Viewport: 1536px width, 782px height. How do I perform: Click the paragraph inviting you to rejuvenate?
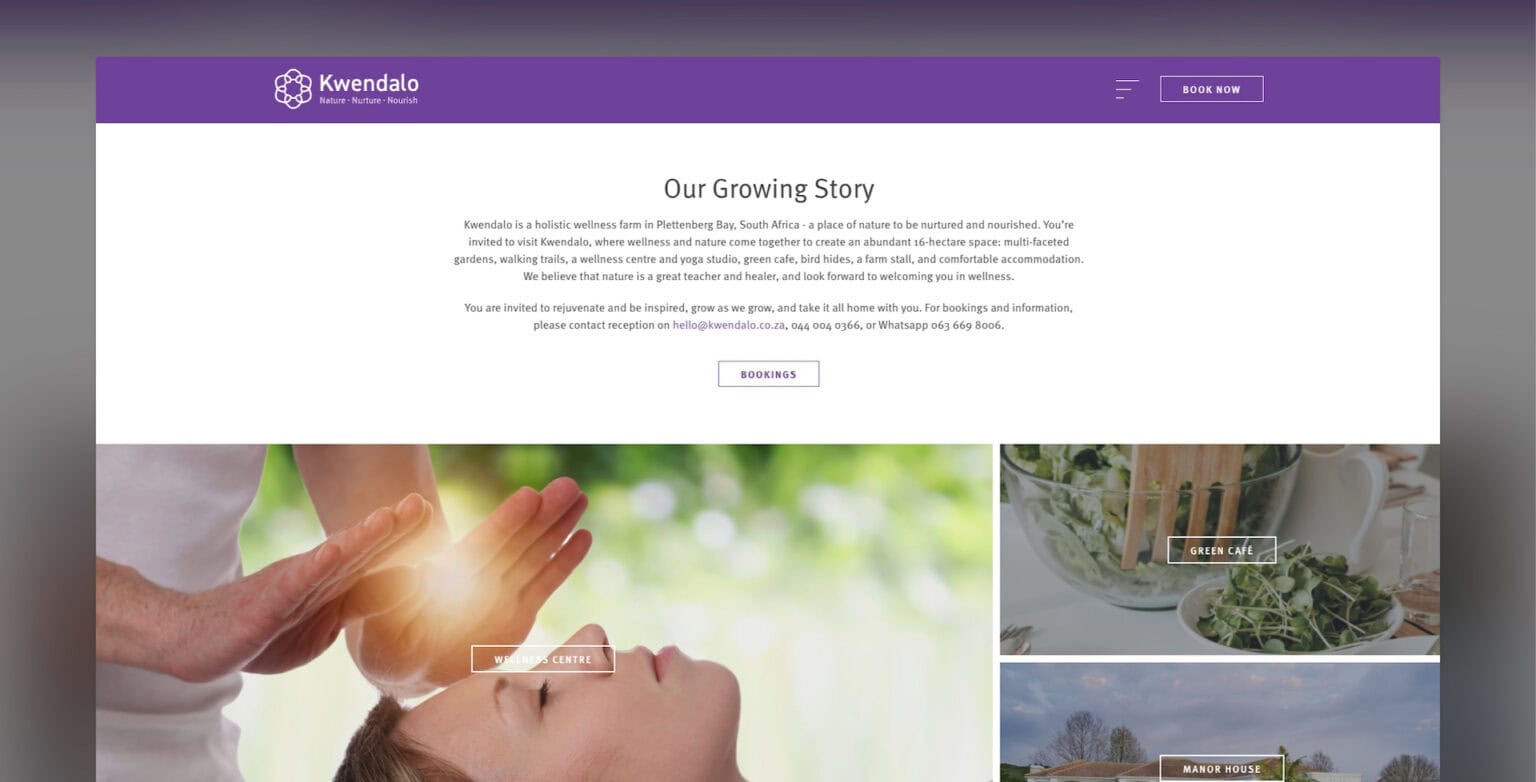(x=768, y=316)
